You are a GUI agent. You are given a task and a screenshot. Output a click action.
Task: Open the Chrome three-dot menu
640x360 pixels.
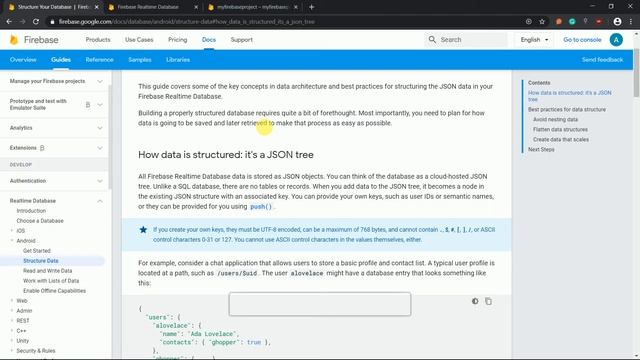(x=631, y=22)
